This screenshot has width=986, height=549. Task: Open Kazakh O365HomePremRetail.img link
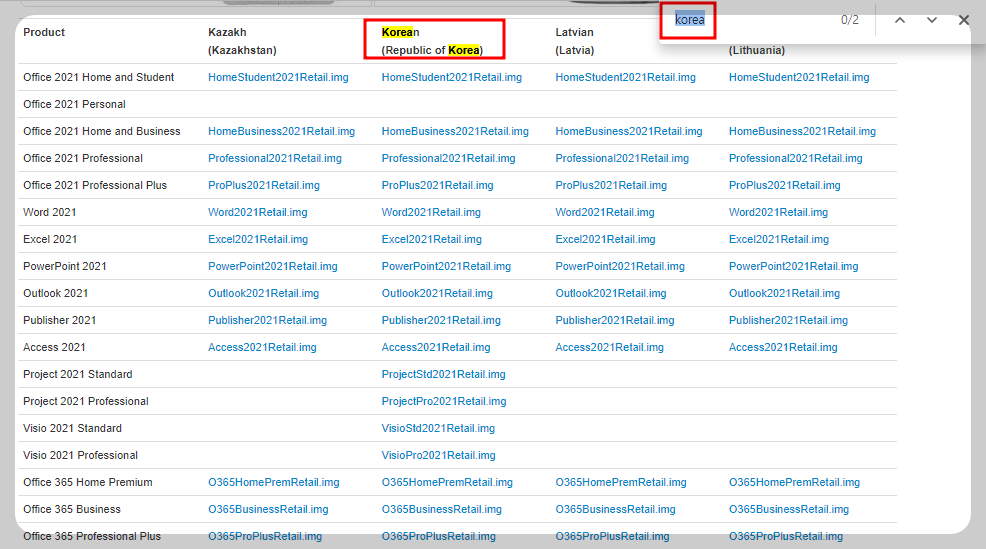point(274,483)
